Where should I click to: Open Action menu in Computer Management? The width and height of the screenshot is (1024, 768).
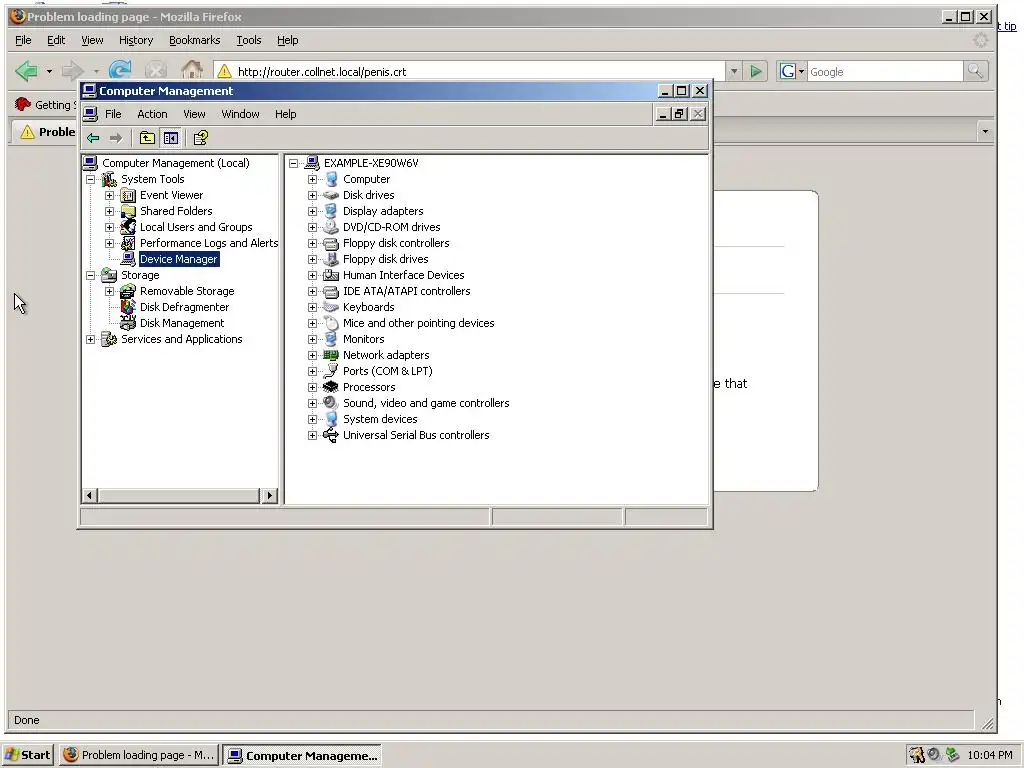pos(152,114)
